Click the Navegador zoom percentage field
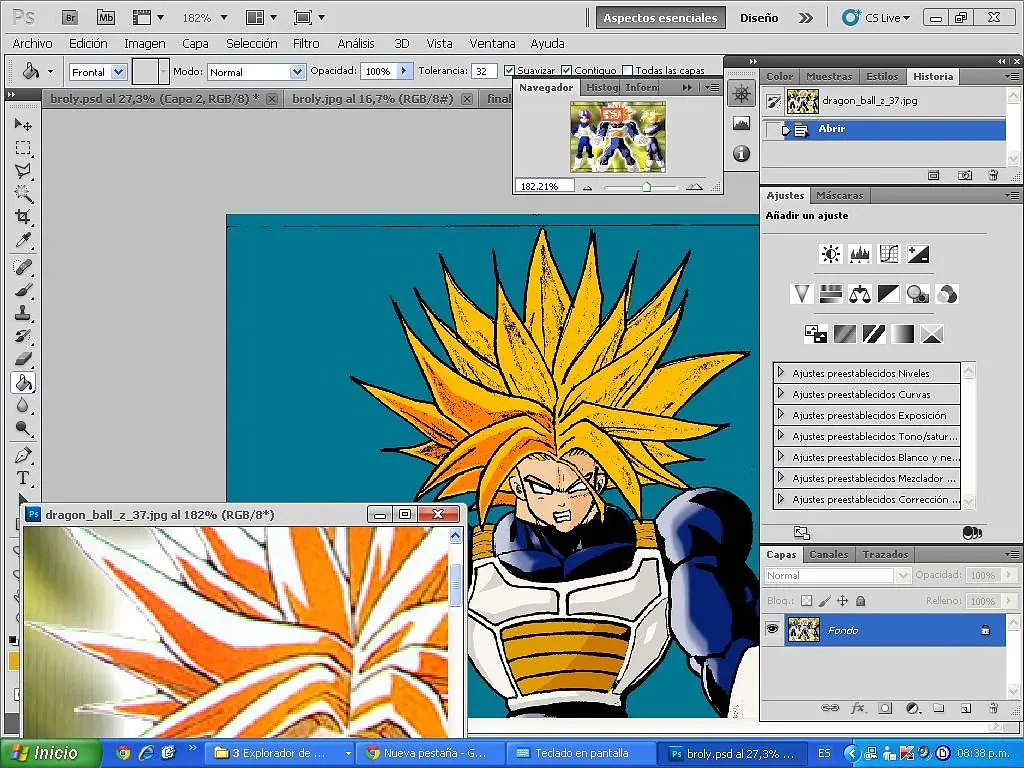Image resolution: width=1024 pixels, height=768 pixels. [x=545, y=186]
